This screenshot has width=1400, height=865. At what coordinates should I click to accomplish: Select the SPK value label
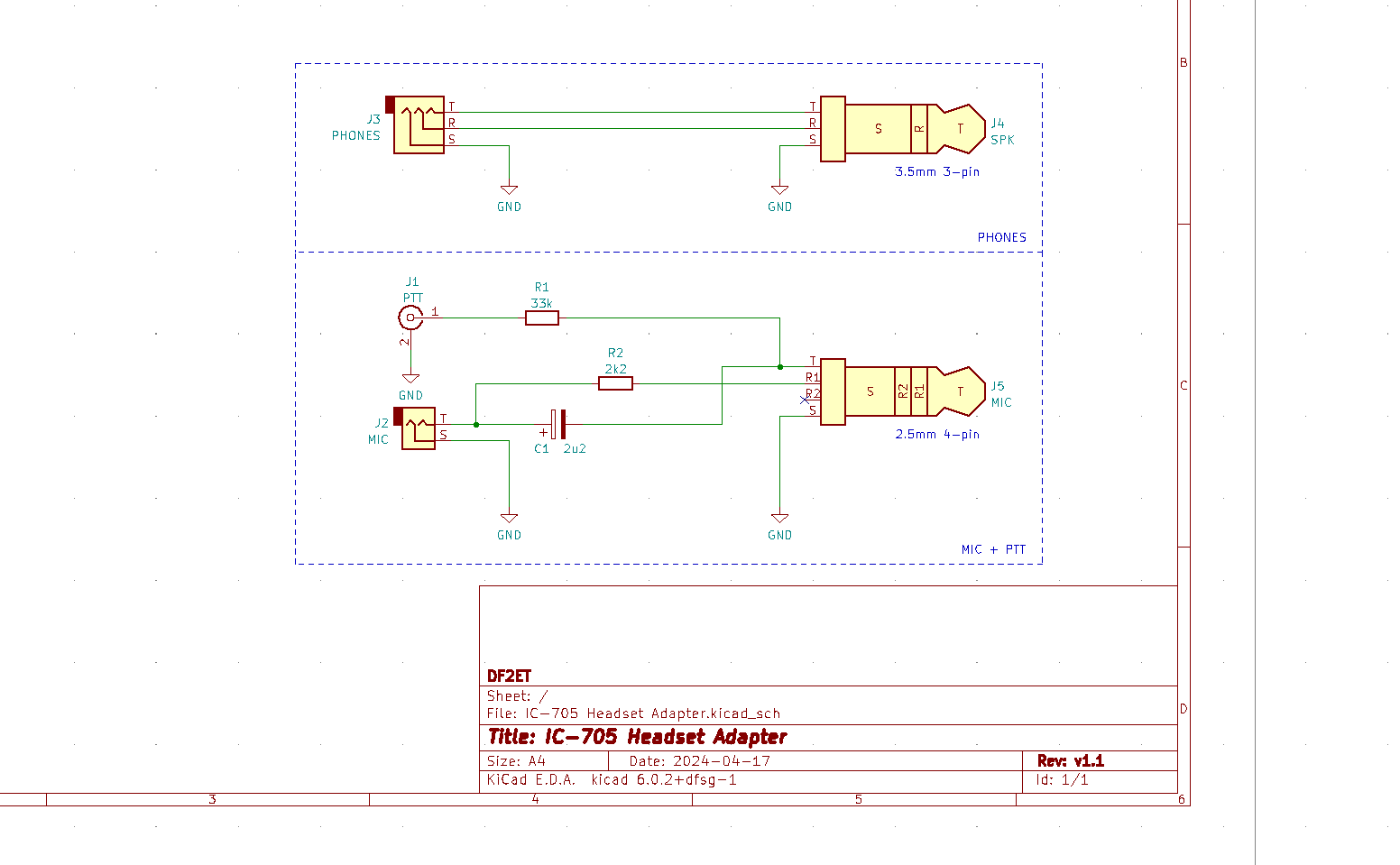pos(1002,140)
